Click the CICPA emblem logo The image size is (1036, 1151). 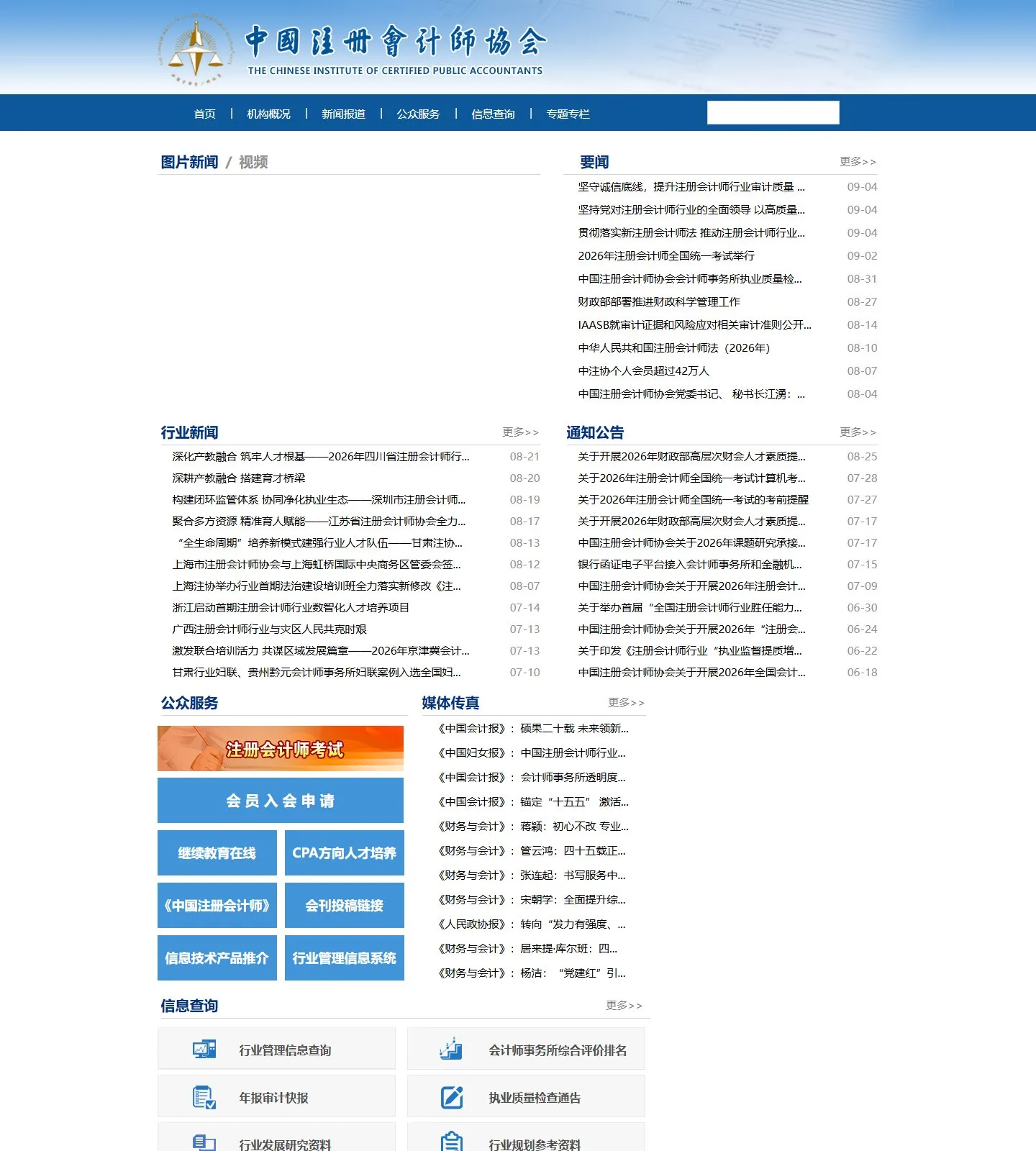[196, 50]
